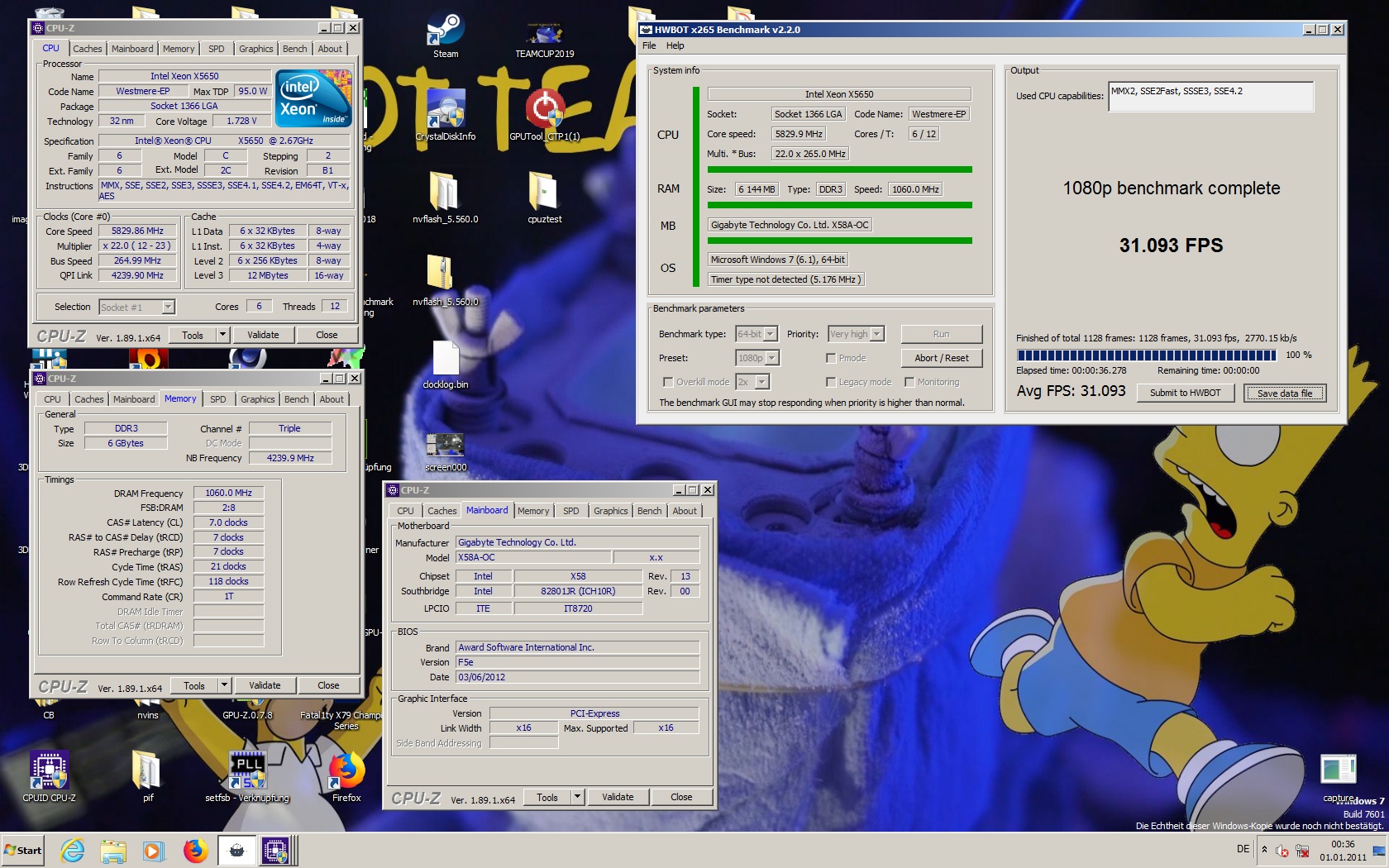Open the File menu in HWBOT x265

click(x=649, y=45)
